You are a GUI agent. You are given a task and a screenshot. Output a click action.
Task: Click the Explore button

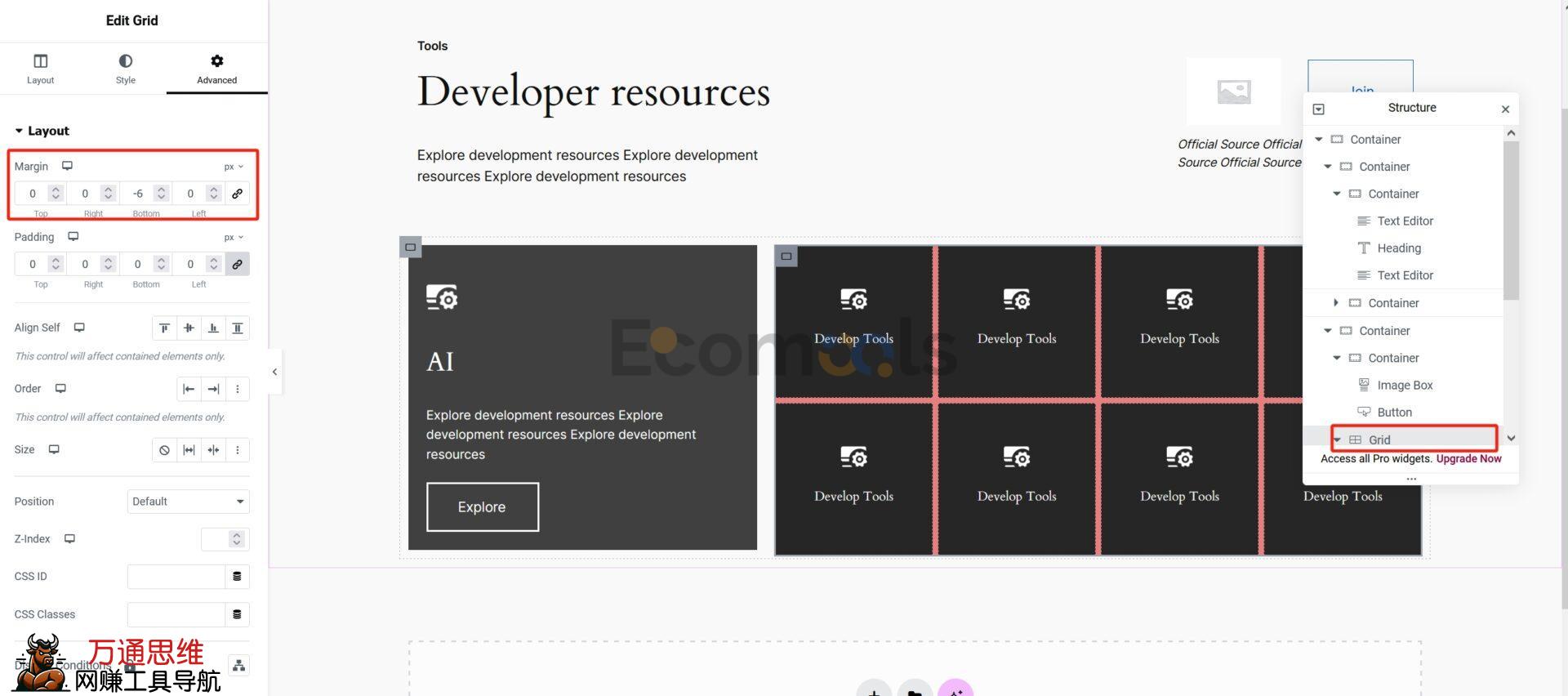point(482,507)
